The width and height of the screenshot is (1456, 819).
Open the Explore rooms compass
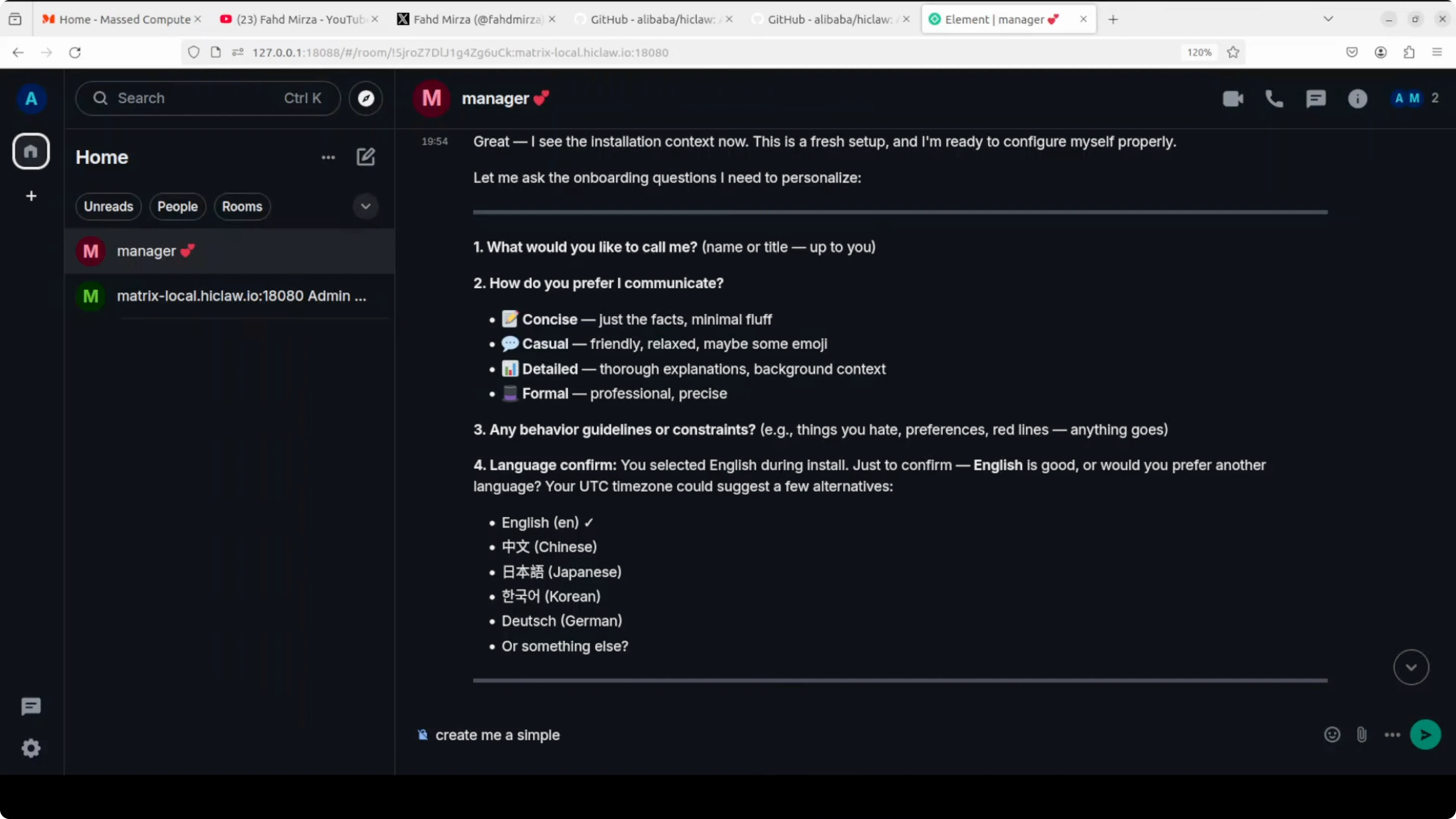(x=366, y=99)
